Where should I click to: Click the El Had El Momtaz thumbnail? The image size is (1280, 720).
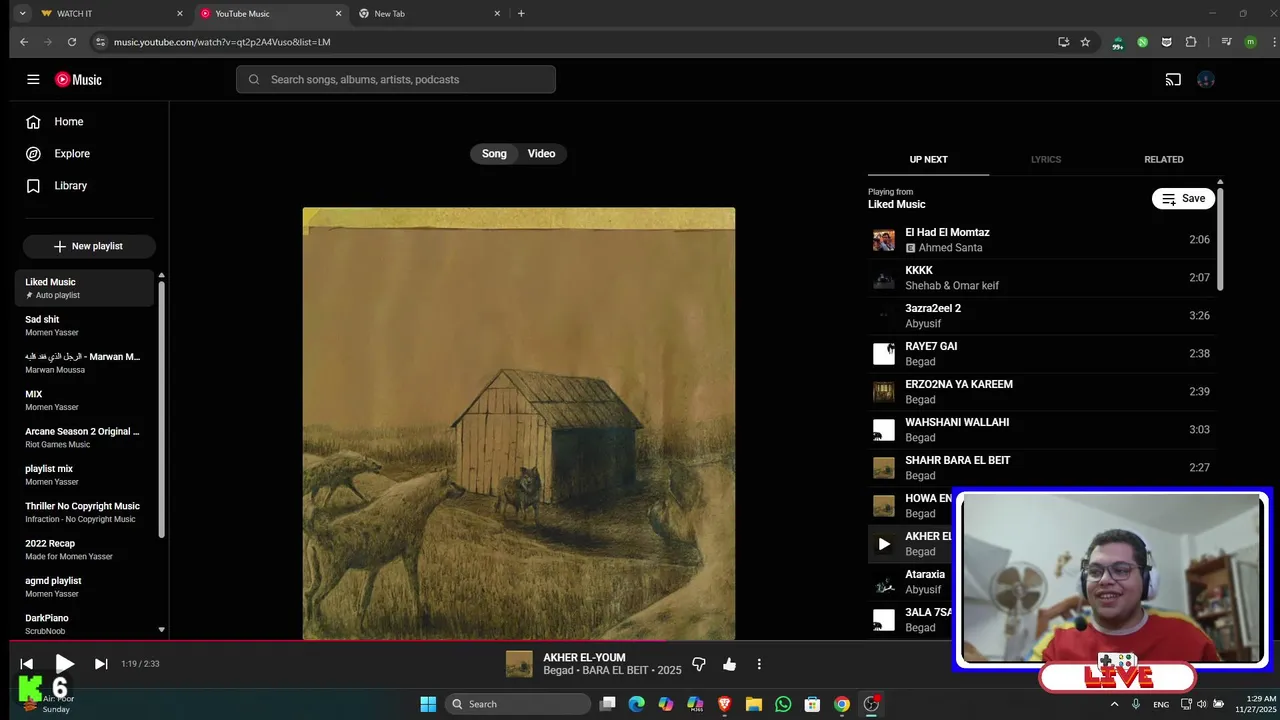(x=884, y=240)
